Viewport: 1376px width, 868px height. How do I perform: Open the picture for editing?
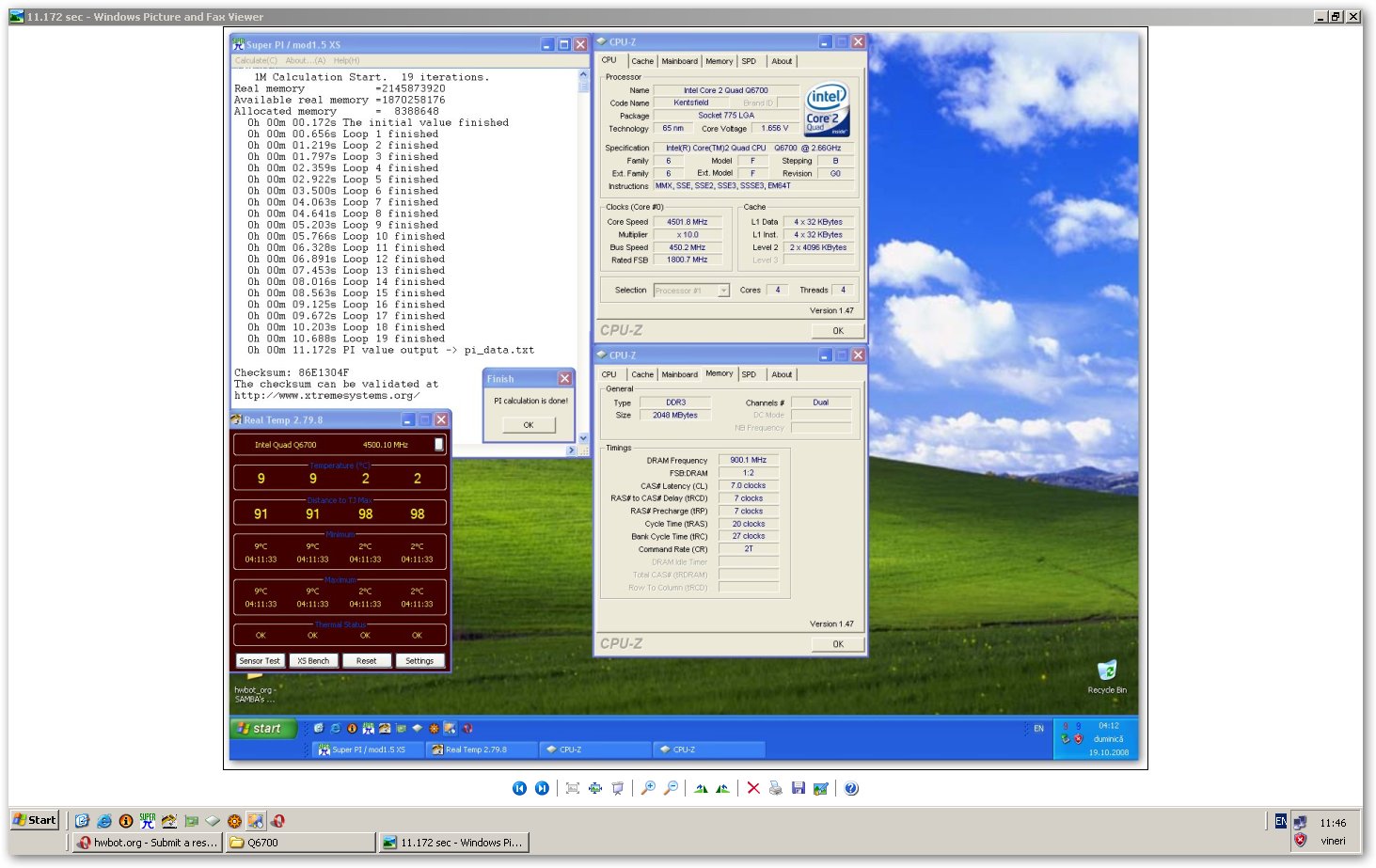820,788
